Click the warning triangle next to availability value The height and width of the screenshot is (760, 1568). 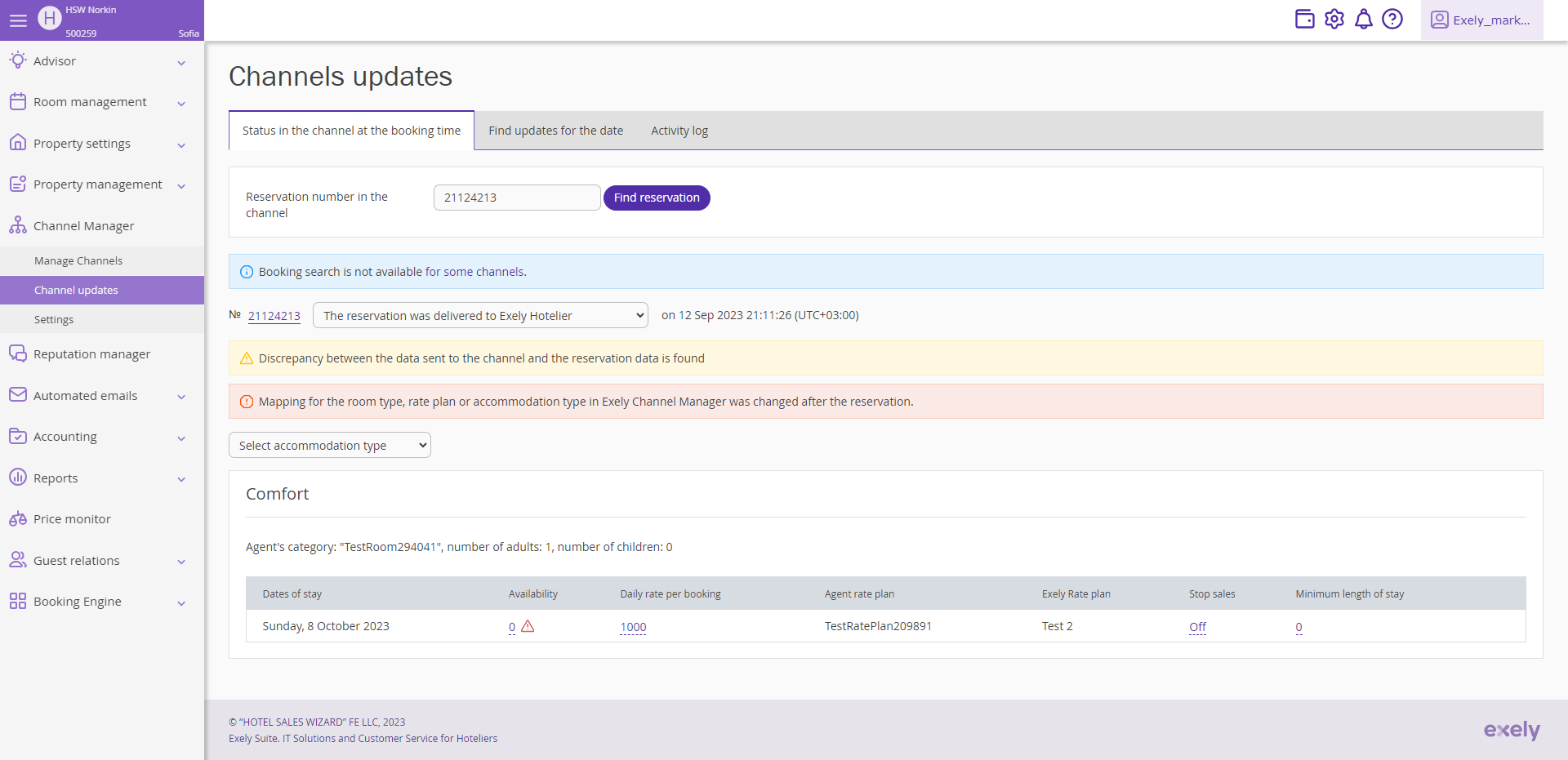point(529,626)
